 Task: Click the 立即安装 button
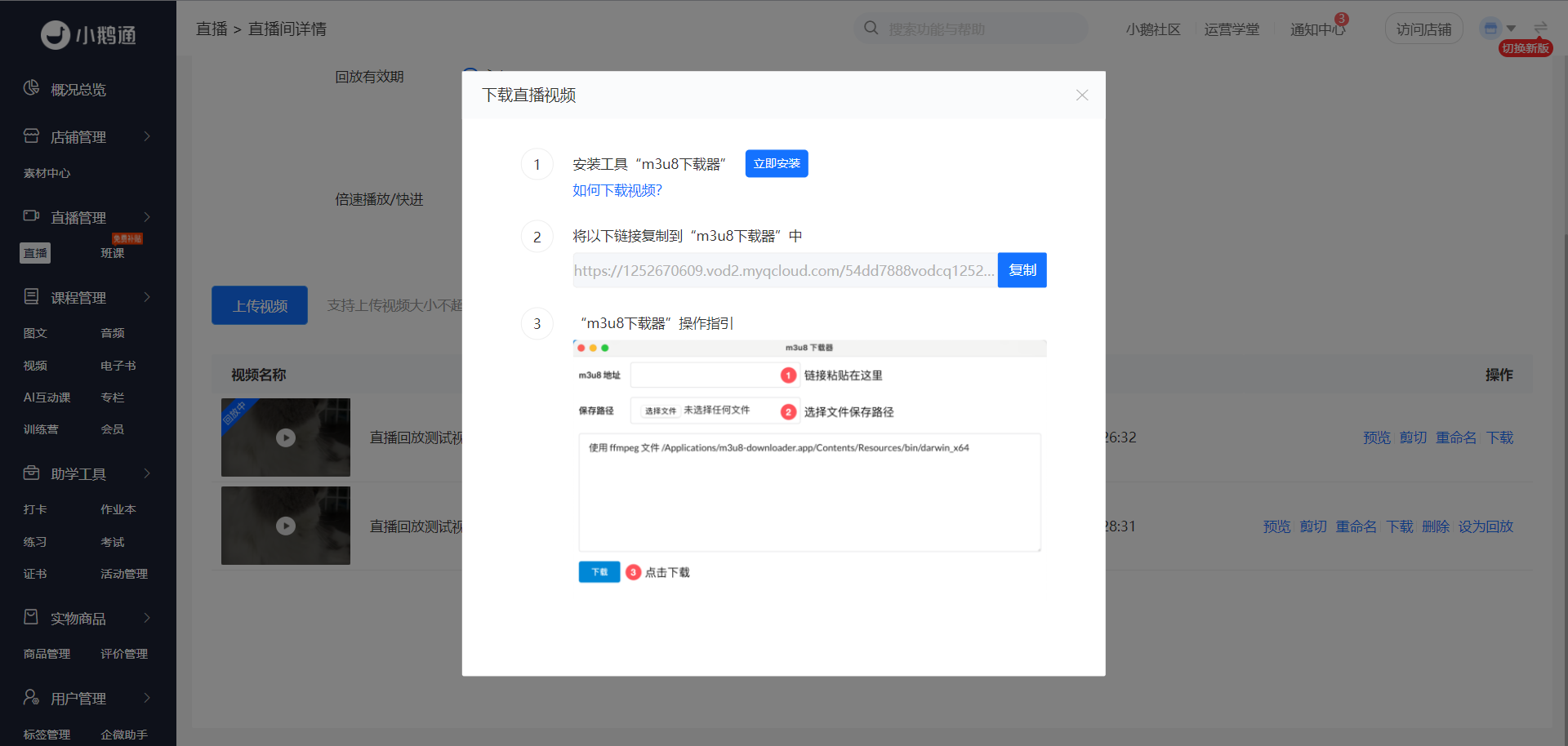click(x=777, y=163)
